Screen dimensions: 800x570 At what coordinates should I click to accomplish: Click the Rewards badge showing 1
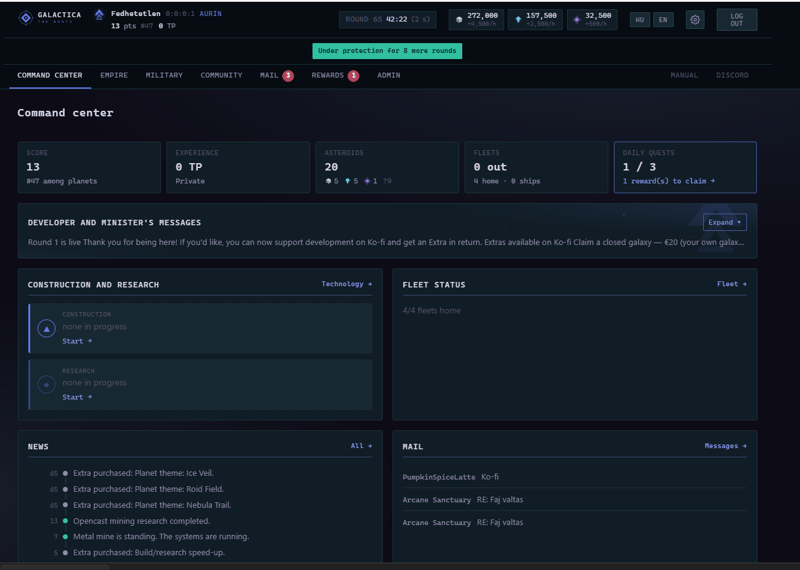(354, 76)
